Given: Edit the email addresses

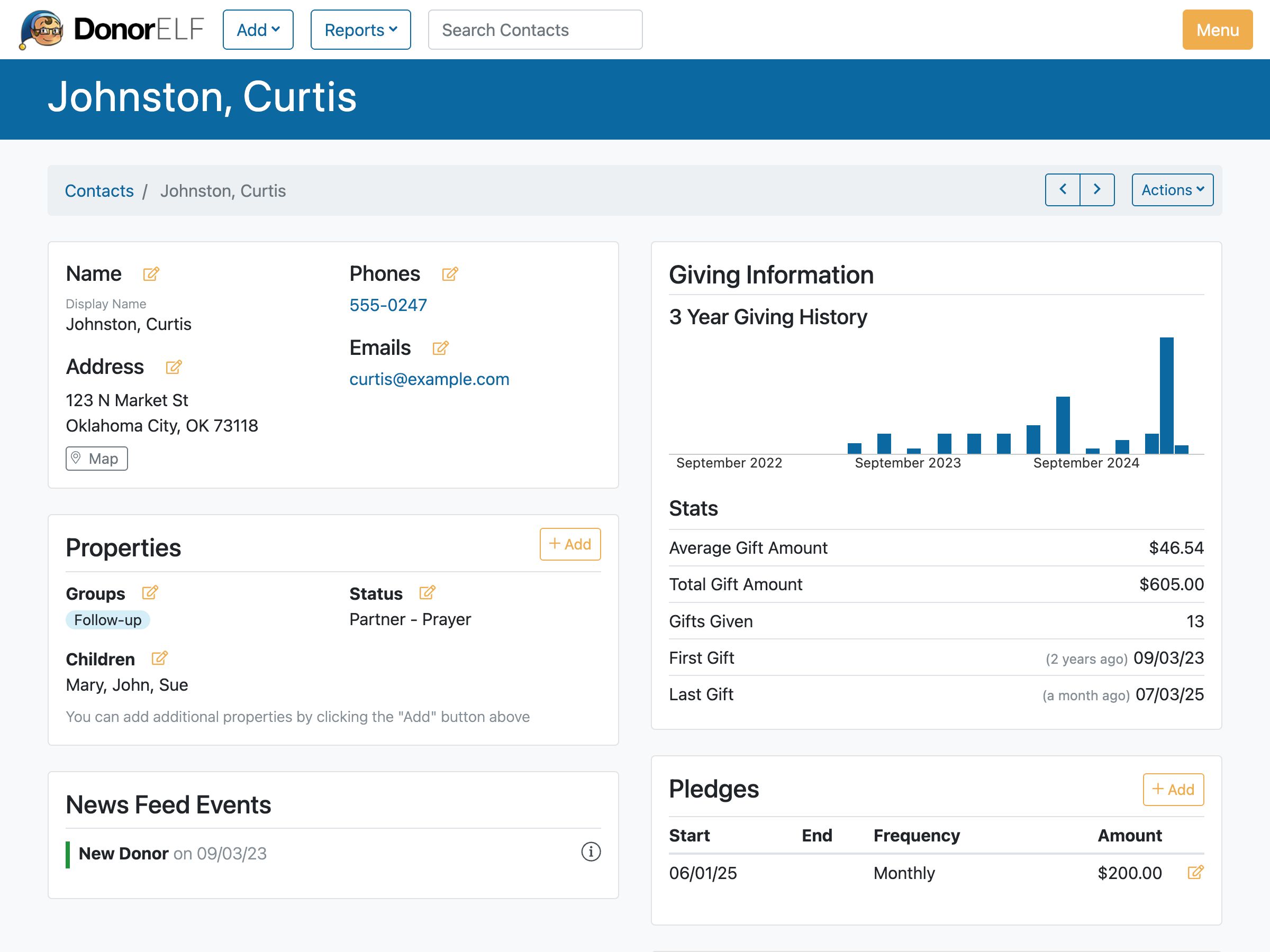Looking at the screenshot, I should [x=440, y=349].
